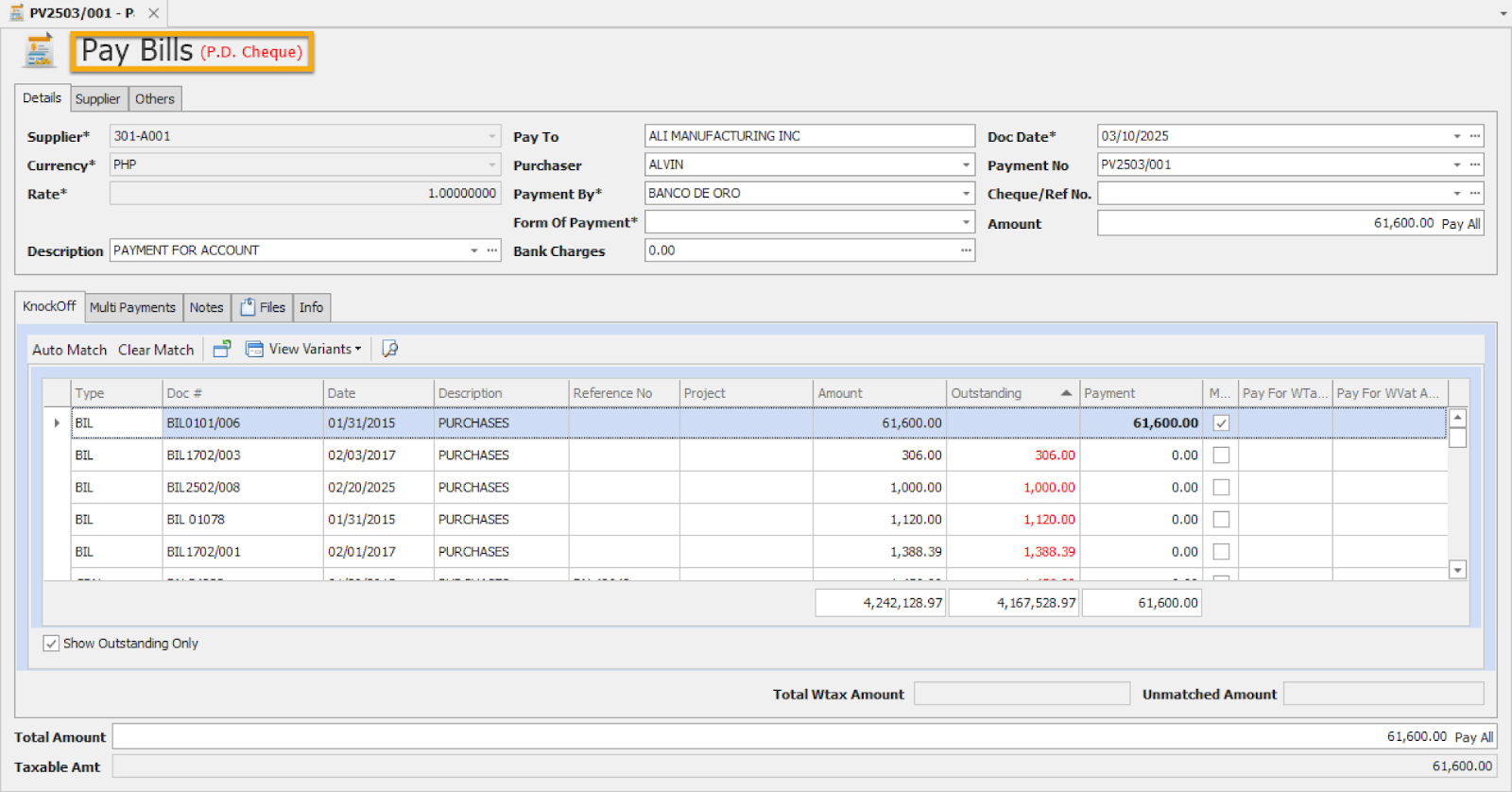Expand the Payment By dropdown
This screenshot has width=1512, height=792.
(966, 193)
